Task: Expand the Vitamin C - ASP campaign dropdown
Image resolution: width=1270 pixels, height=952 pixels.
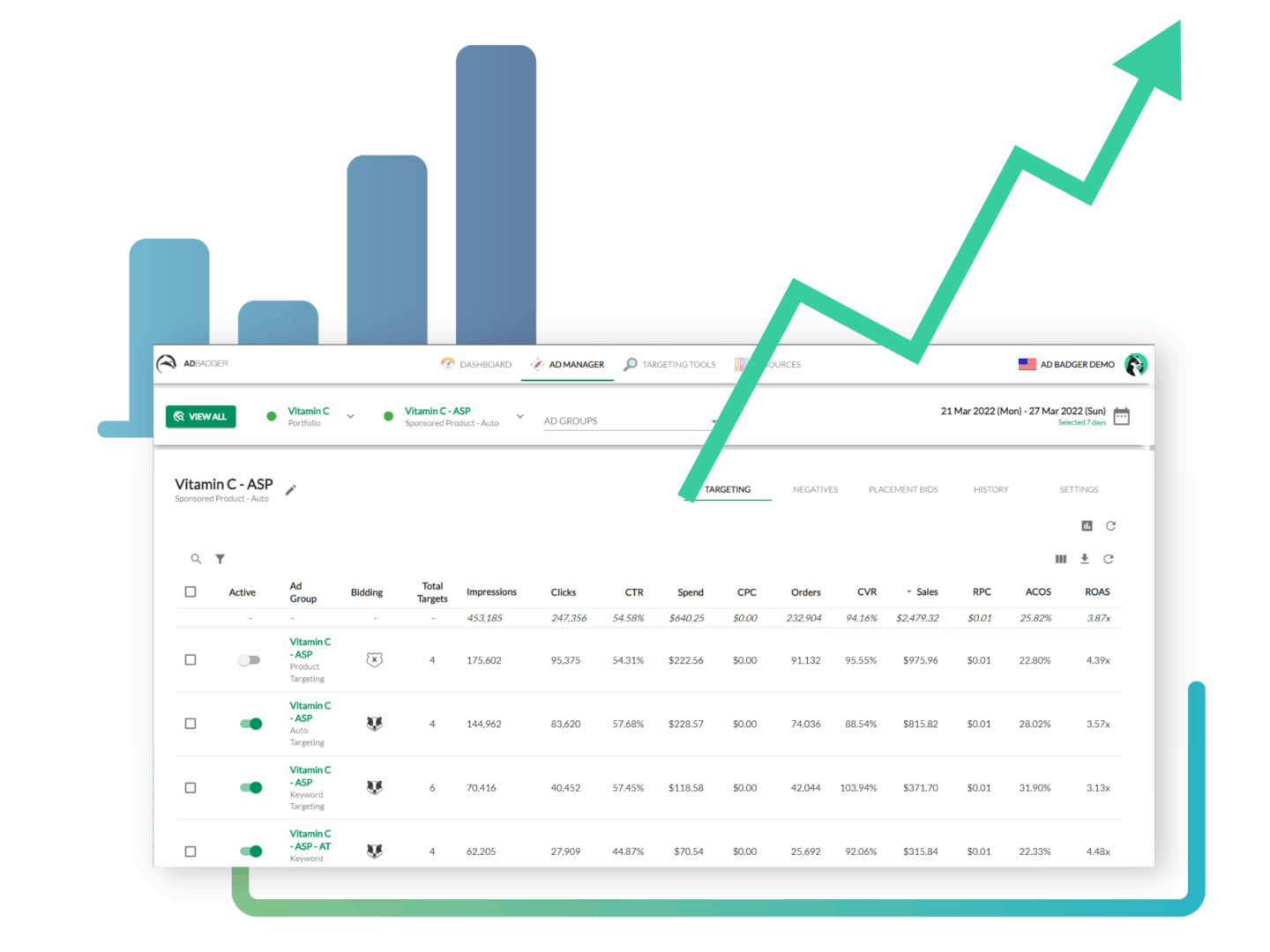Action: [x=520, y=416]
